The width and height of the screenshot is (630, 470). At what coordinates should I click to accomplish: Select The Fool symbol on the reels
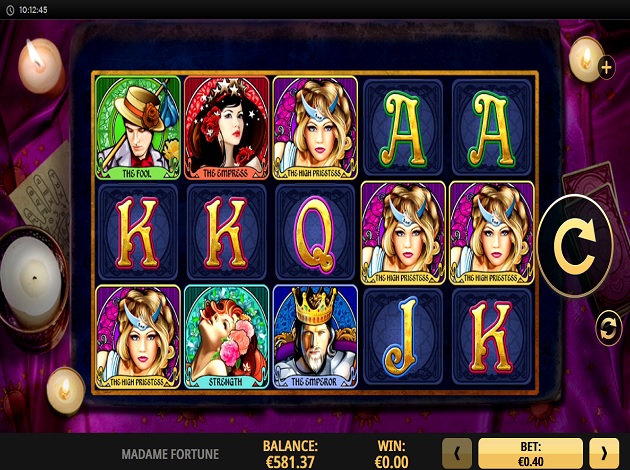(x=138, y=127)
